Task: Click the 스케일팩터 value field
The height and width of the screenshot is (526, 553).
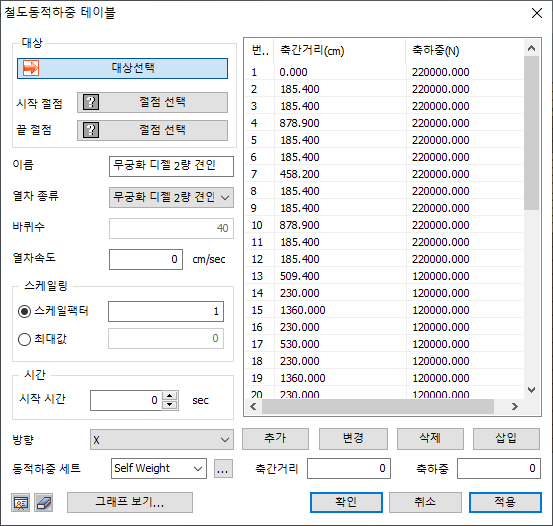Action: point(166,312)
